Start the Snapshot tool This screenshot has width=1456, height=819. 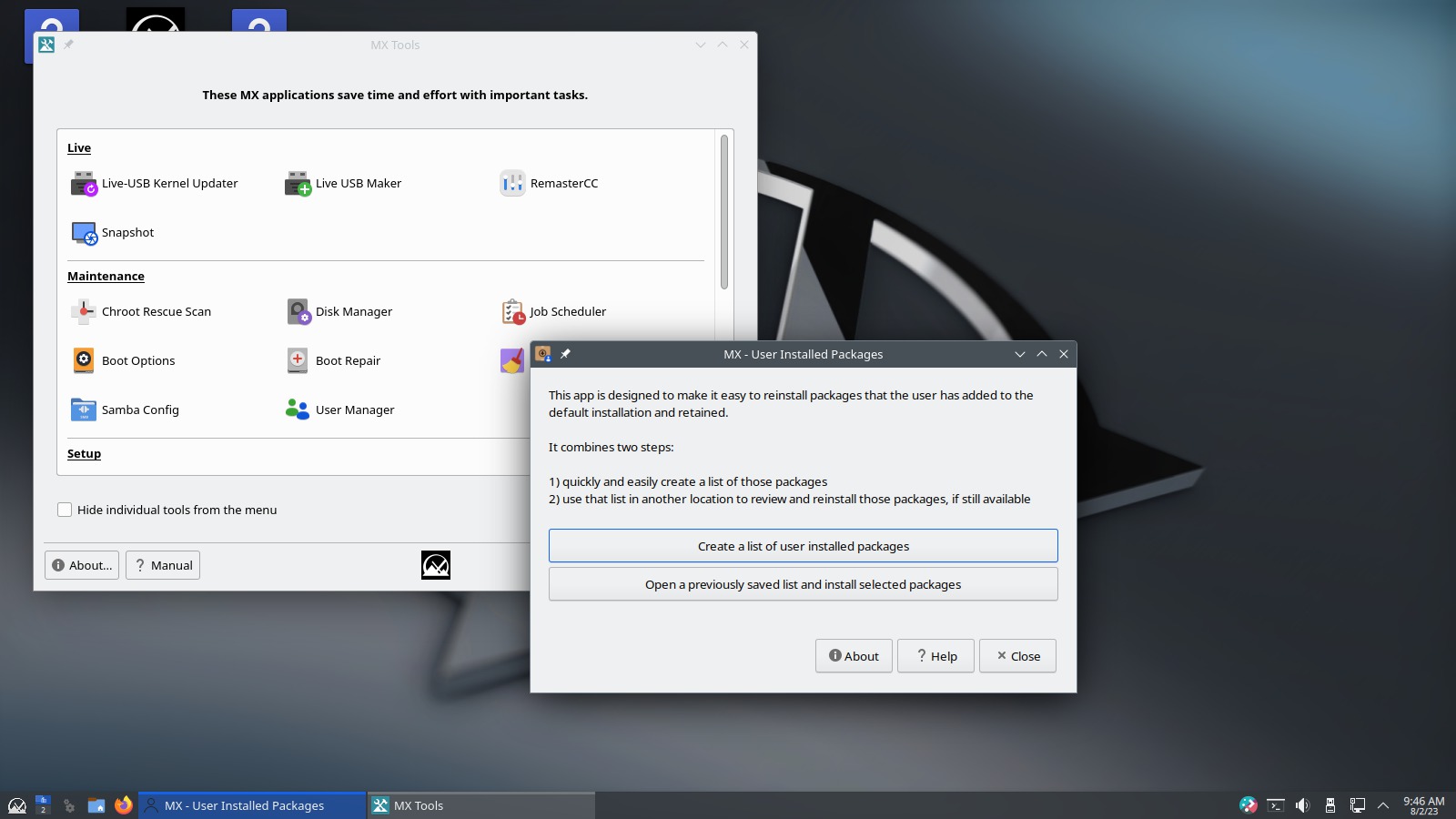point(113,233)
